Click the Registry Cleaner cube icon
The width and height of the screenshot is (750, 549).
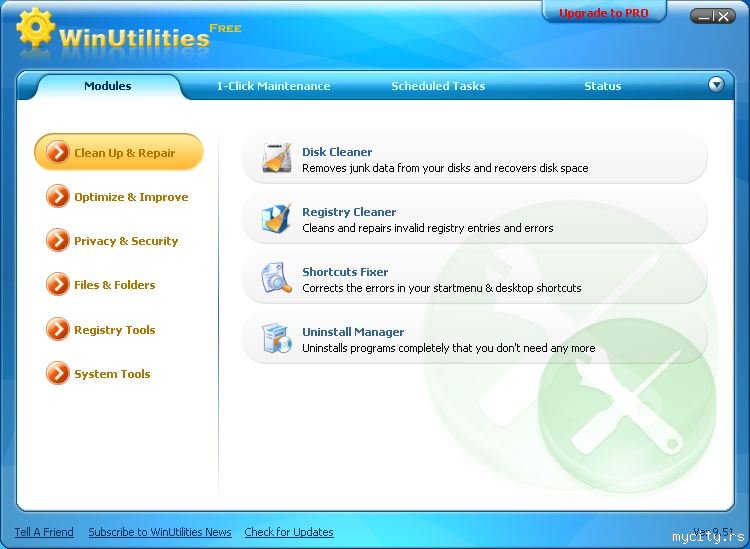click(x=276, y=218)
